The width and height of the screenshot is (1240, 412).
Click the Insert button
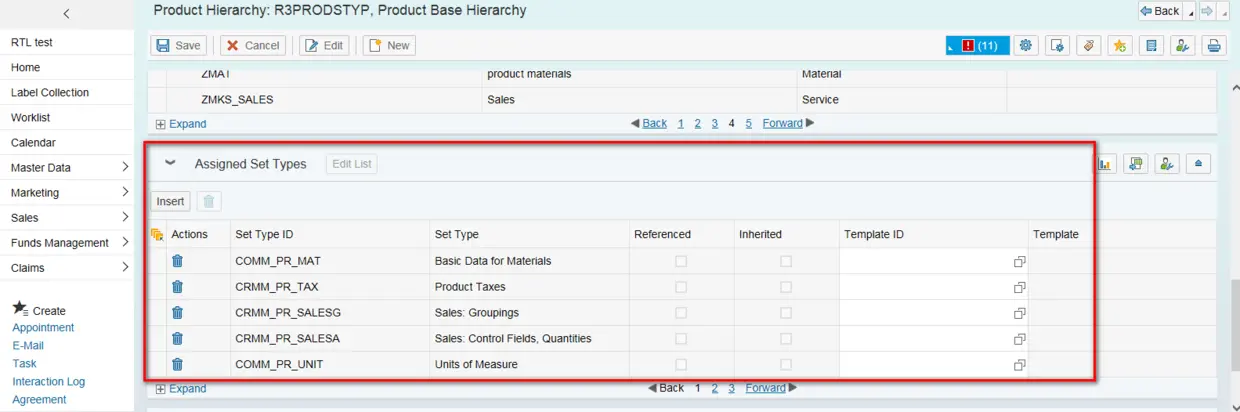[x=170, y=201]
